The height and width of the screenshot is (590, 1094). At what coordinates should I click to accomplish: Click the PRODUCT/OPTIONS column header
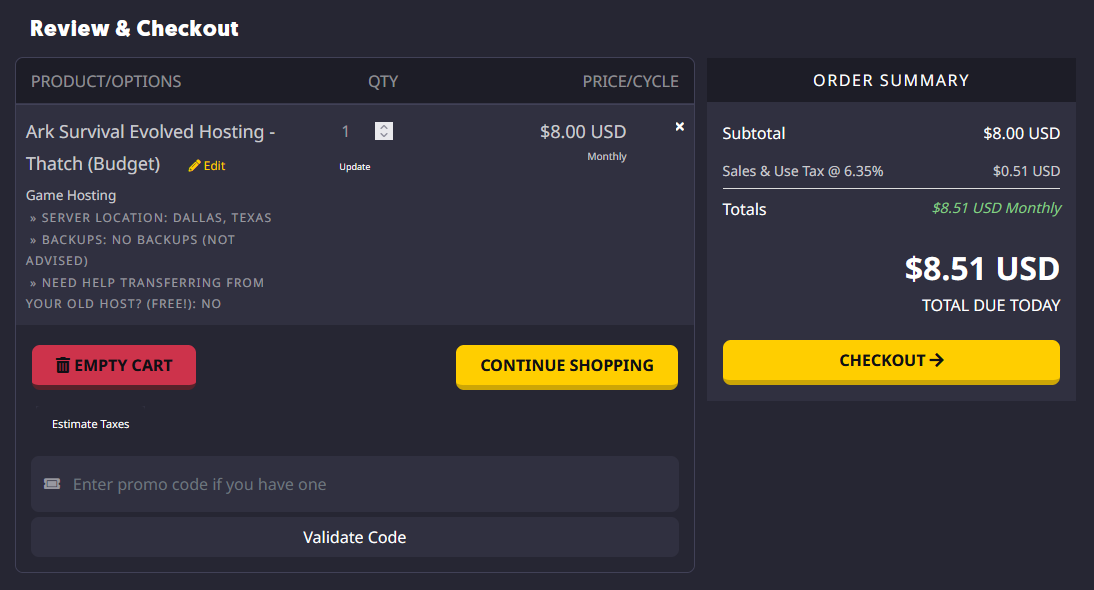tap(106, 82)
